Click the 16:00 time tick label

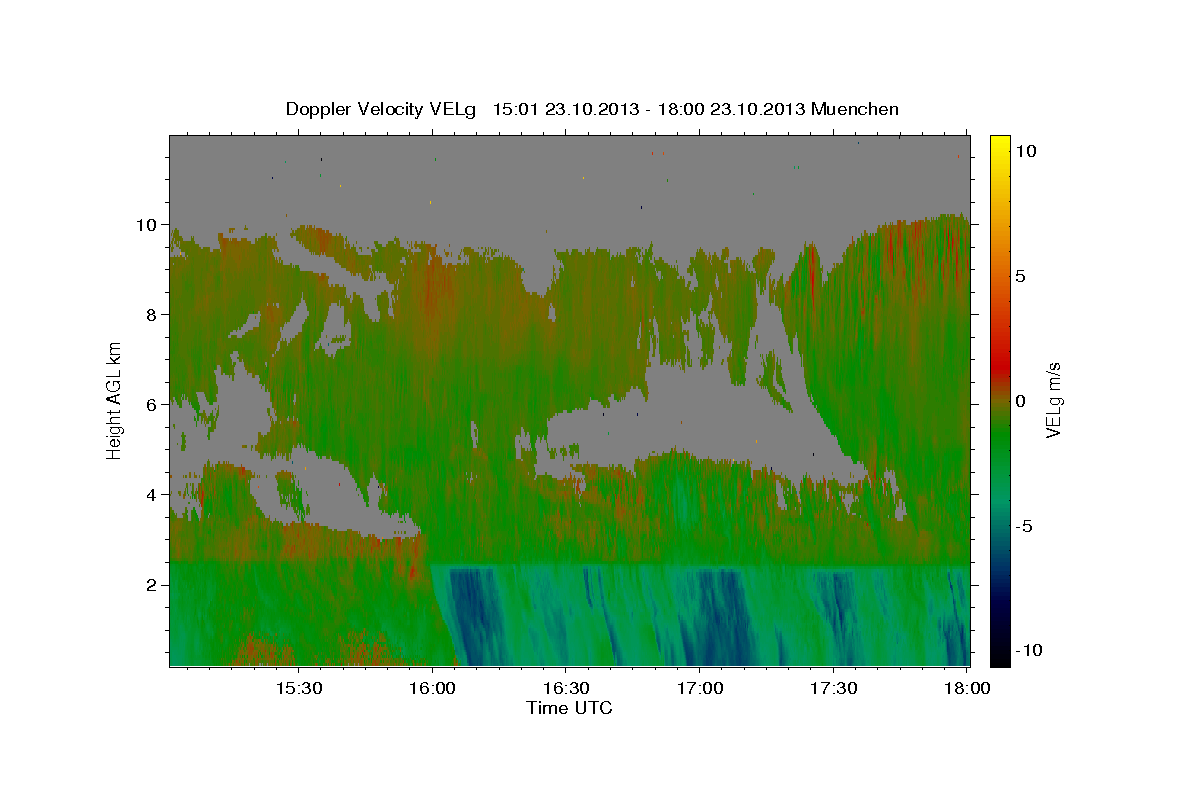432,688
